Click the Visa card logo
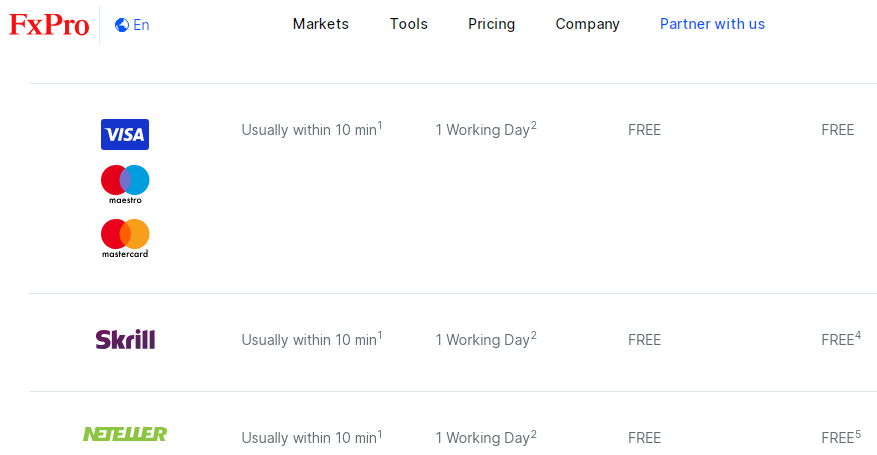Image resolution: width=877 pixels, height=455 pixels. [125, 134]
